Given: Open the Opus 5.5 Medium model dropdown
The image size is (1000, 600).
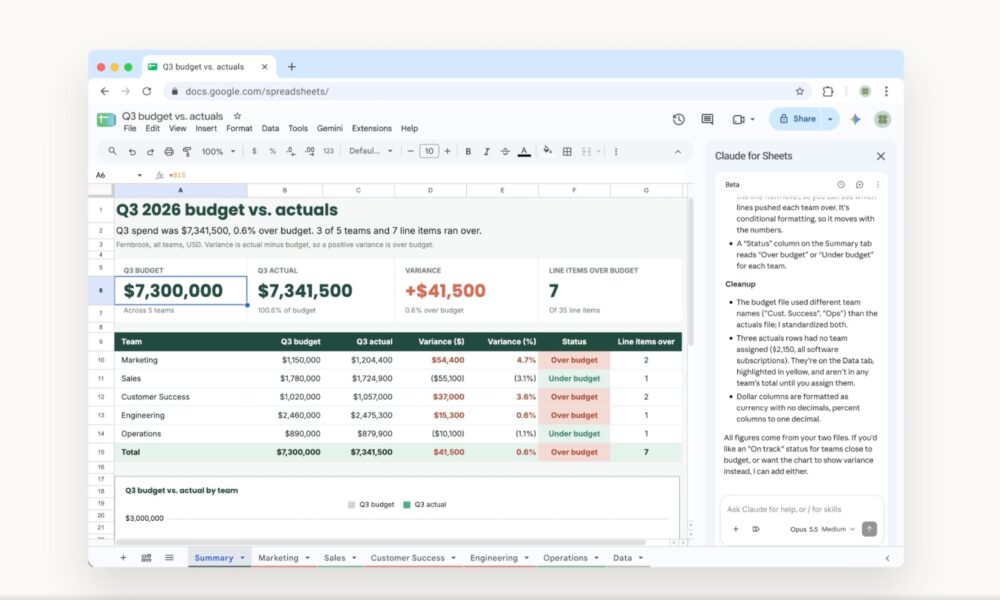Looking at the screenshot, I should coord(822,529).
